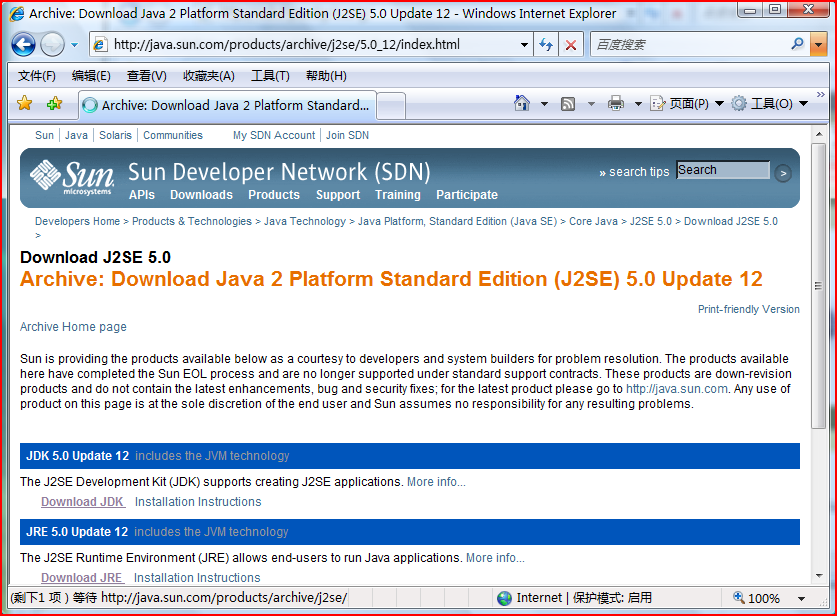Go back using the Back arrow button
The height and width of the screenshot is (616, 837).
point(23,44)
